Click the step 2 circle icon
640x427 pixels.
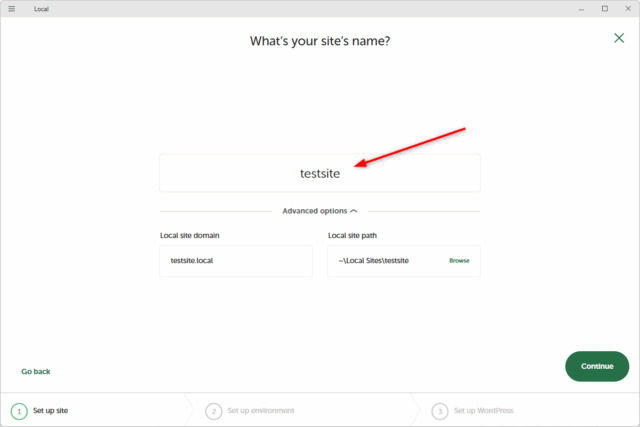(x=213, y=411)
